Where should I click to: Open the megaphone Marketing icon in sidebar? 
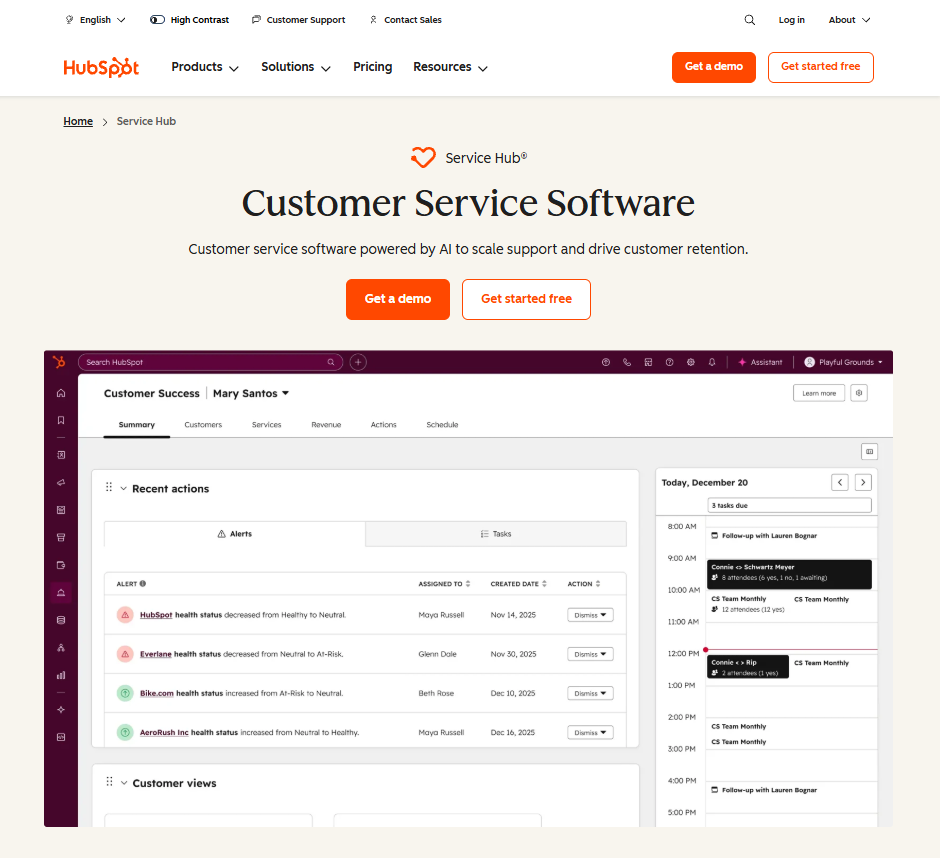coord(61,483)
